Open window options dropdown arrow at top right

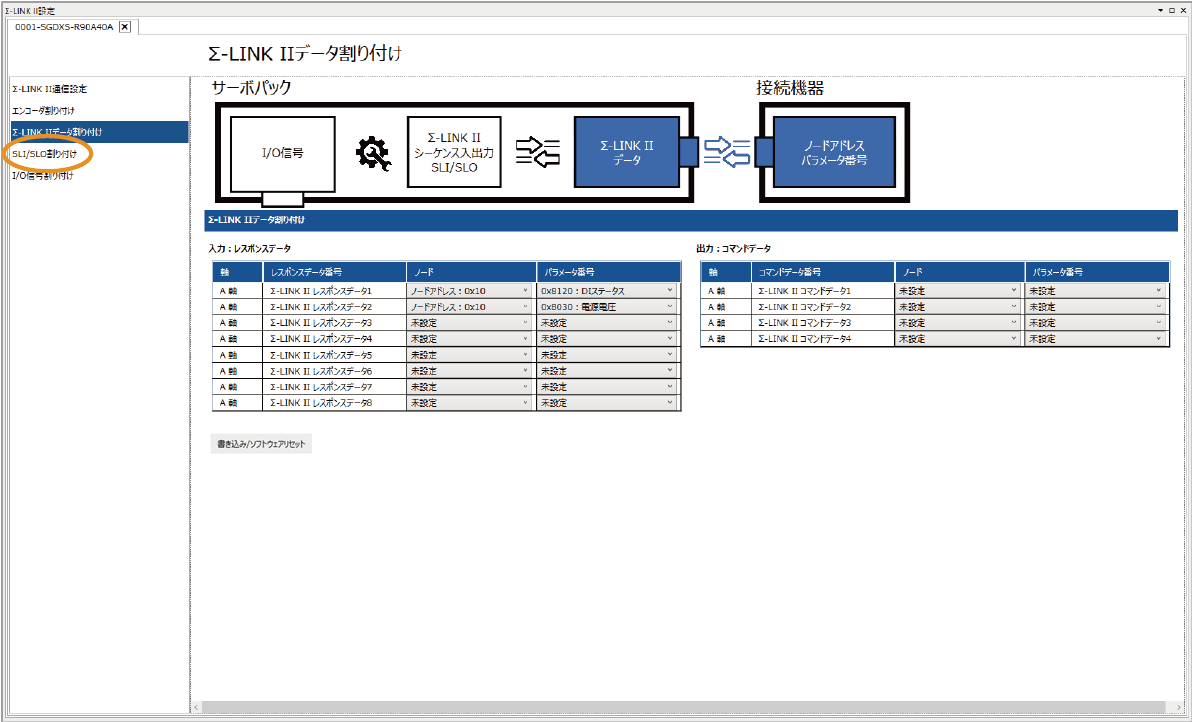(1160, 9)
